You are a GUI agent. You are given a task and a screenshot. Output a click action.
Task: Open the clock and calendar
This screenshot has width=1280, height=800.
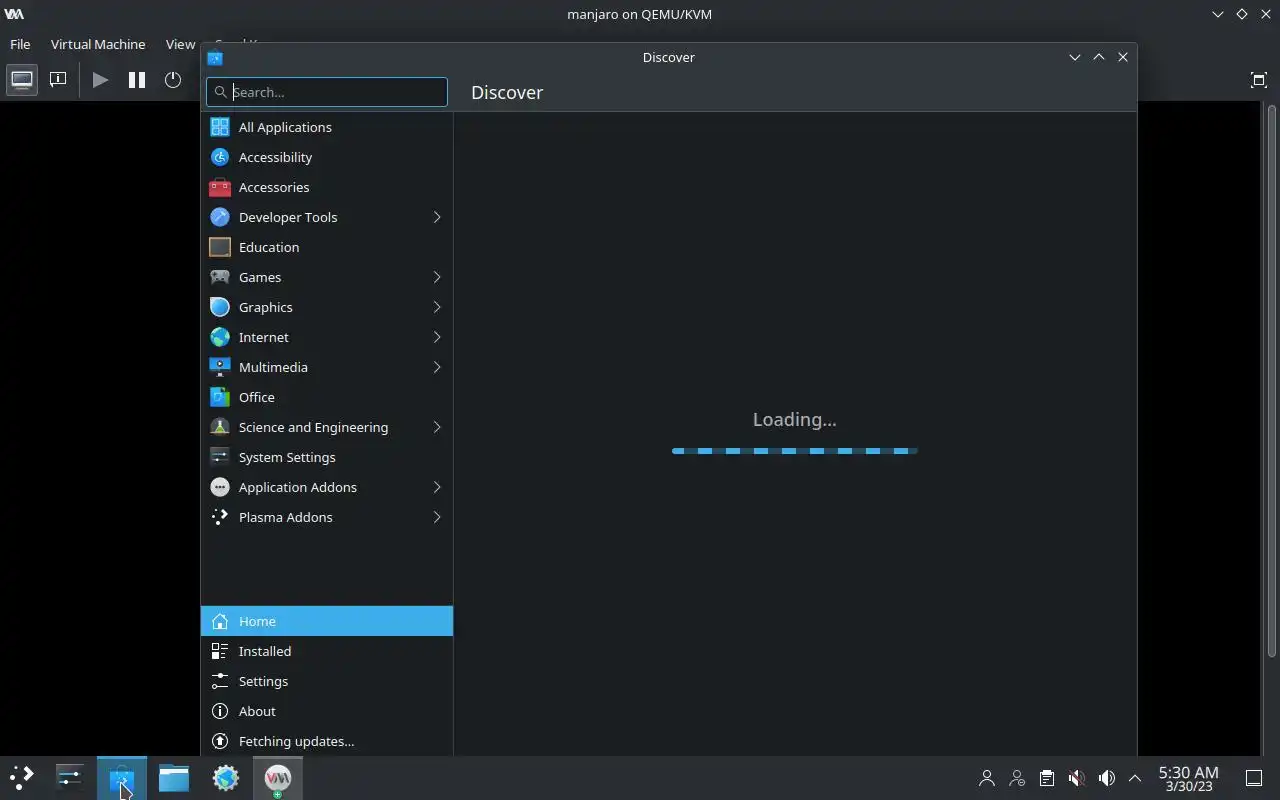click(x=1189, y=778)
